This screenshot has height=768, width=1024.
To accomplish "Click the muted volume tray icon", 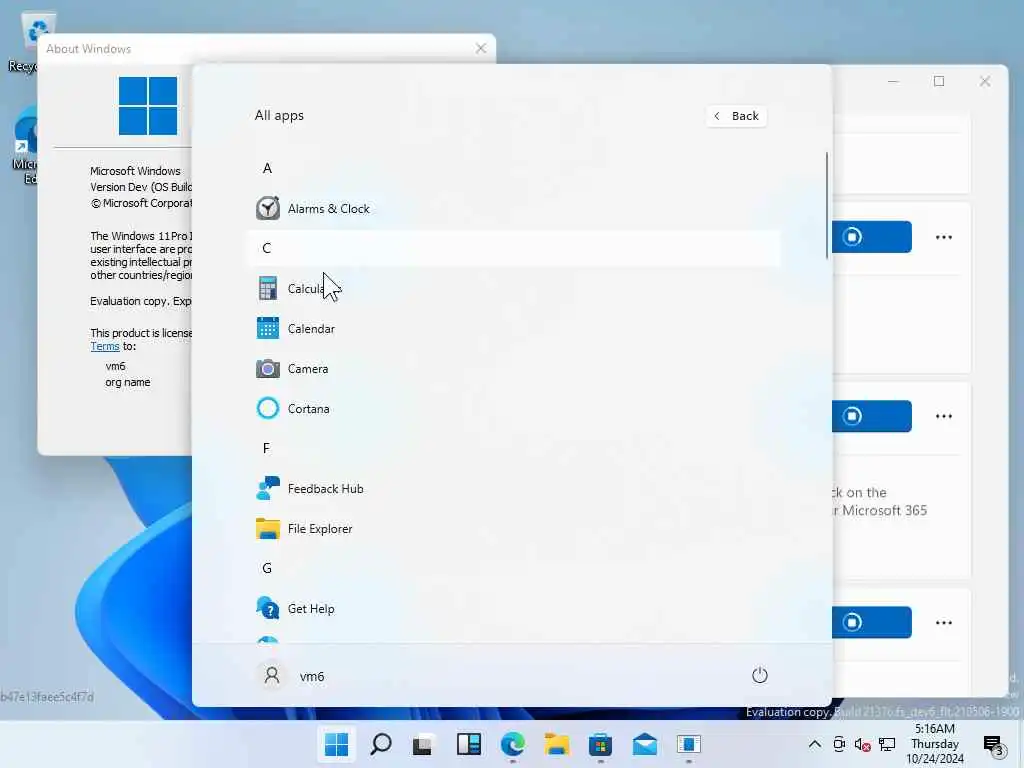I will pyautogui.click(x=862, y=744).
